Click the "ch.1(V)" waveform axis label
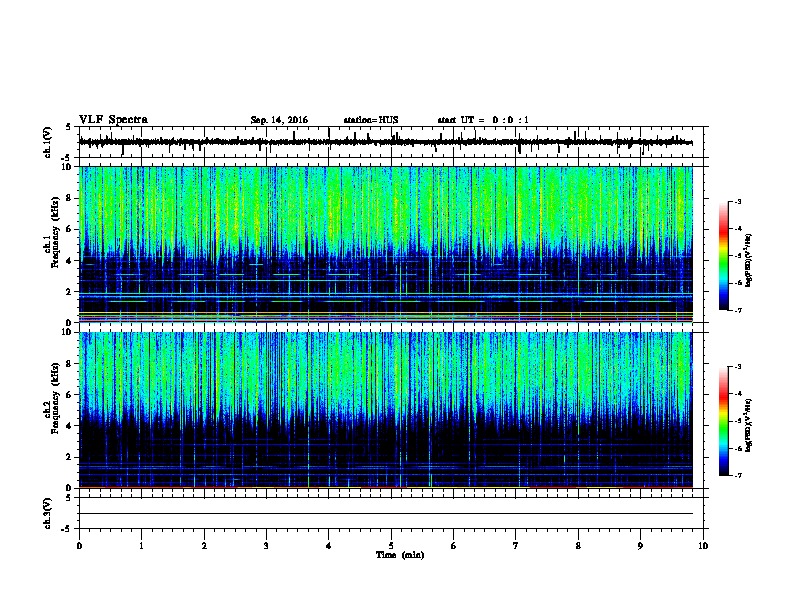 [47, 142]
